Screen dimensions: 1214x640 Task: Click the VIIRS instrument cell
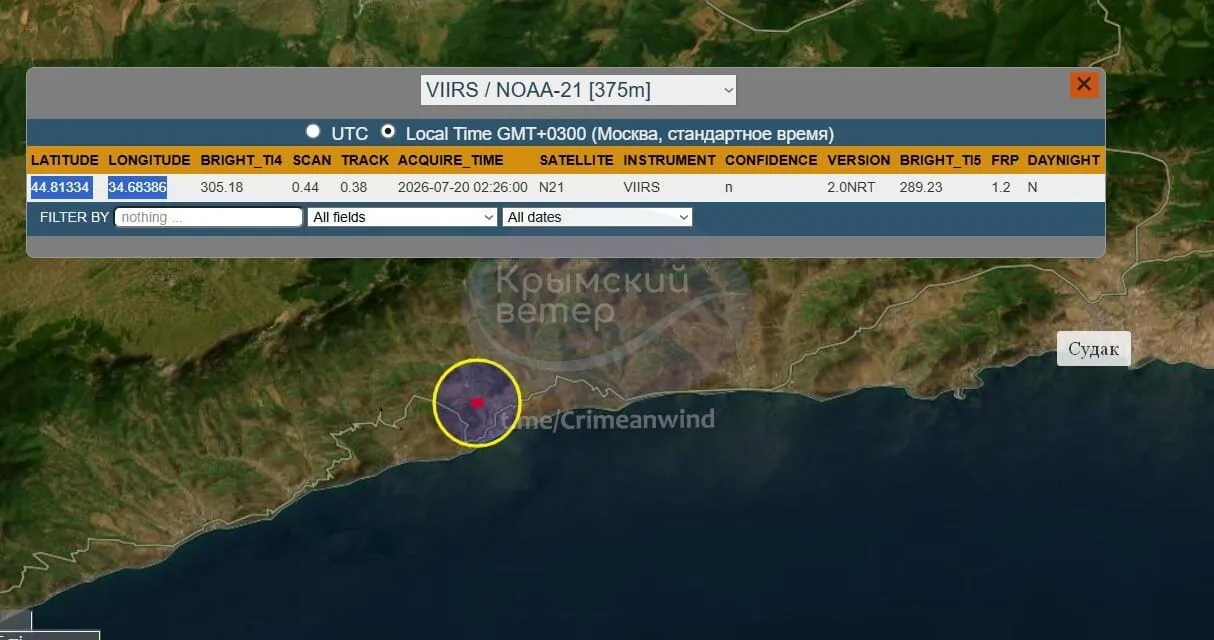click(x=641, y=187)
